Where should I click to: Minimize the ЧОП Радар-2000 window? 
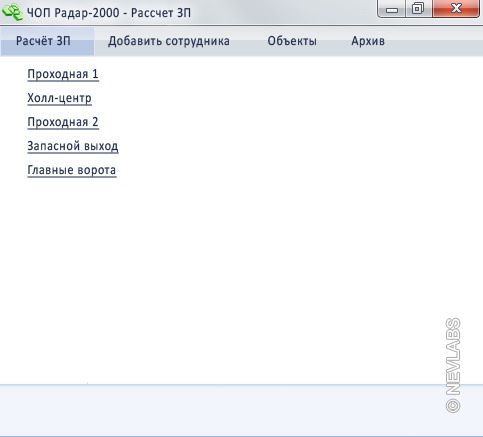point(392,8)
